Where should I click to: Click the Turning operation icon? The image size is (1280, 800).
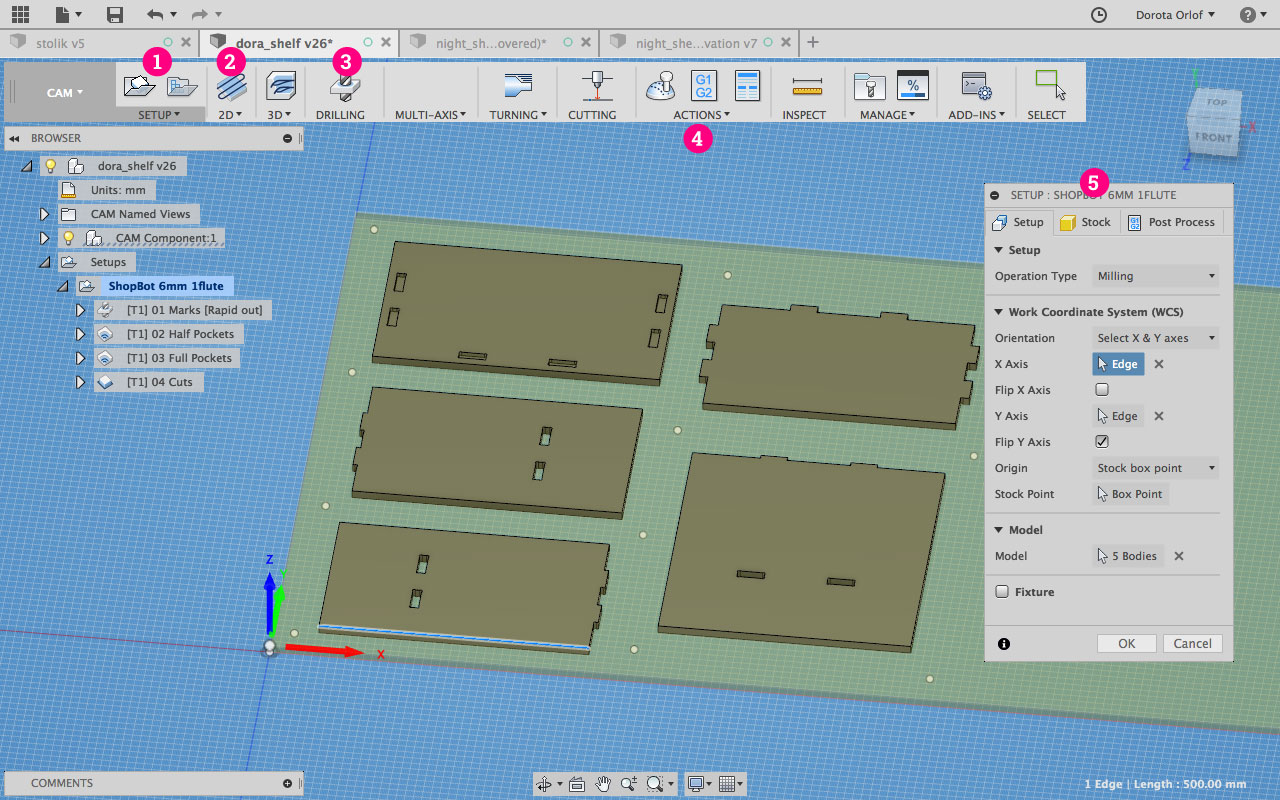point(518,87)
